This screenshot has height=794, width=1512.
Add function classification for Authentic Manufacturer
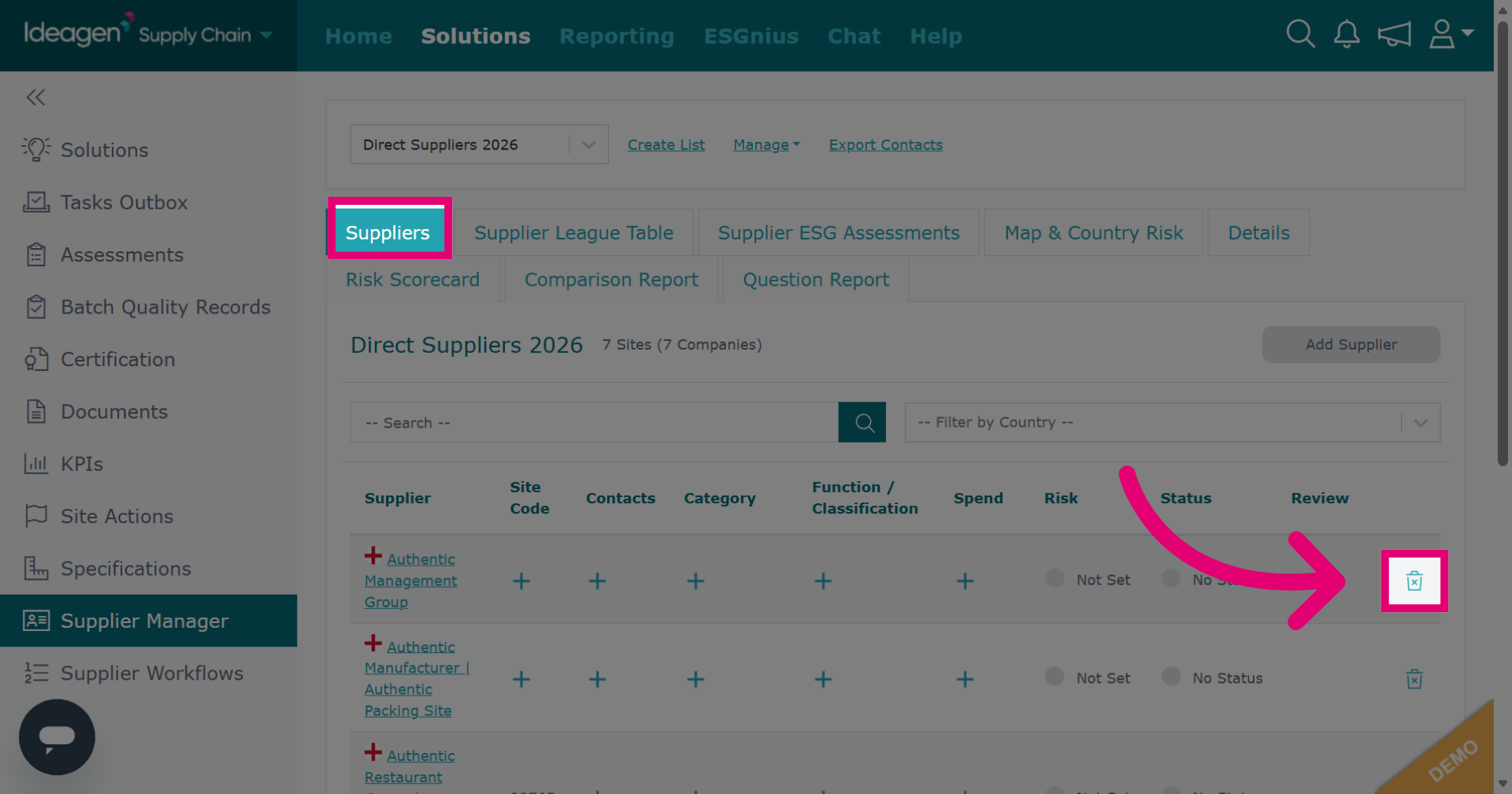[x=823, y=679]
